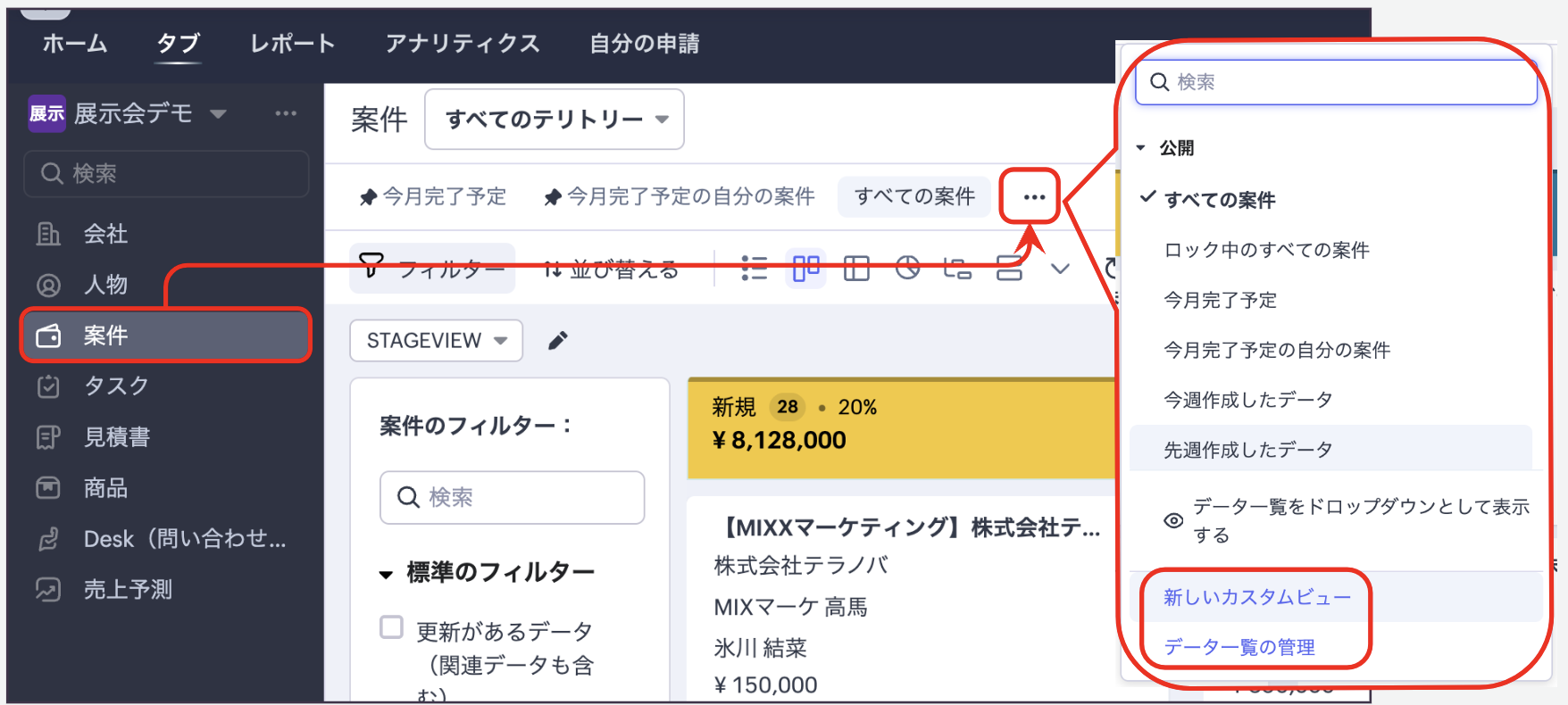Go to the ホーム tab
This screenshot has height=705, width=1568.
75,43
